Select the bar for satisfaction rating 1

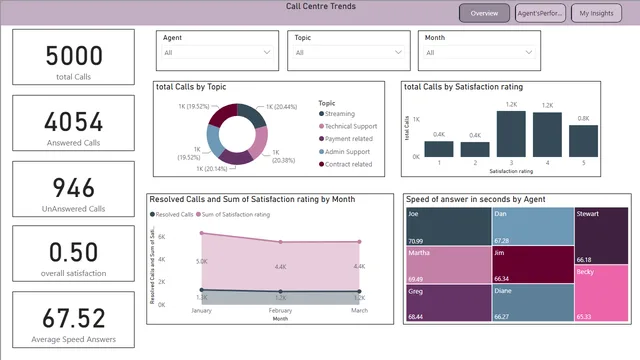[439, 149]
